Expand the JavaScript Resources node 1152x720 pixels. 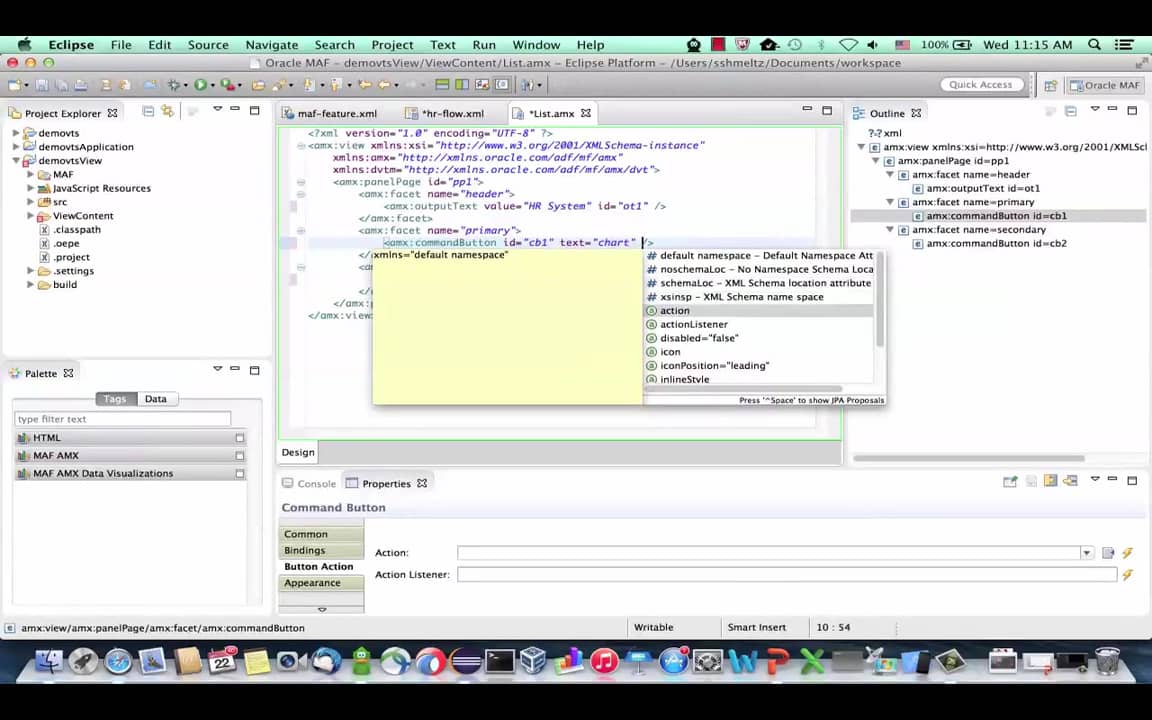click(30, 188)
